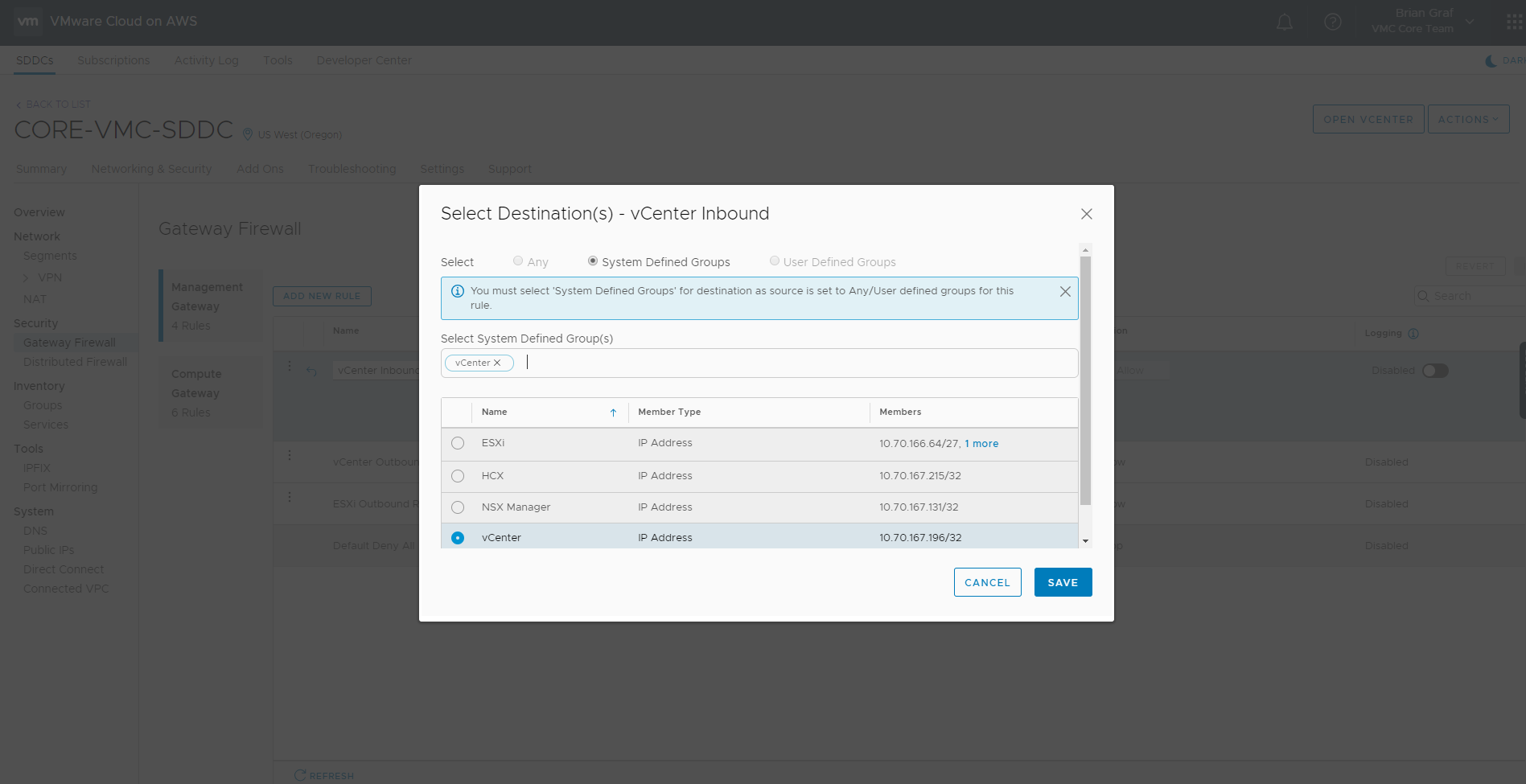The height and width of the screenshot is (784, 1526).
Task: Dismiss the info message banner
Action: coord(1065,292)
